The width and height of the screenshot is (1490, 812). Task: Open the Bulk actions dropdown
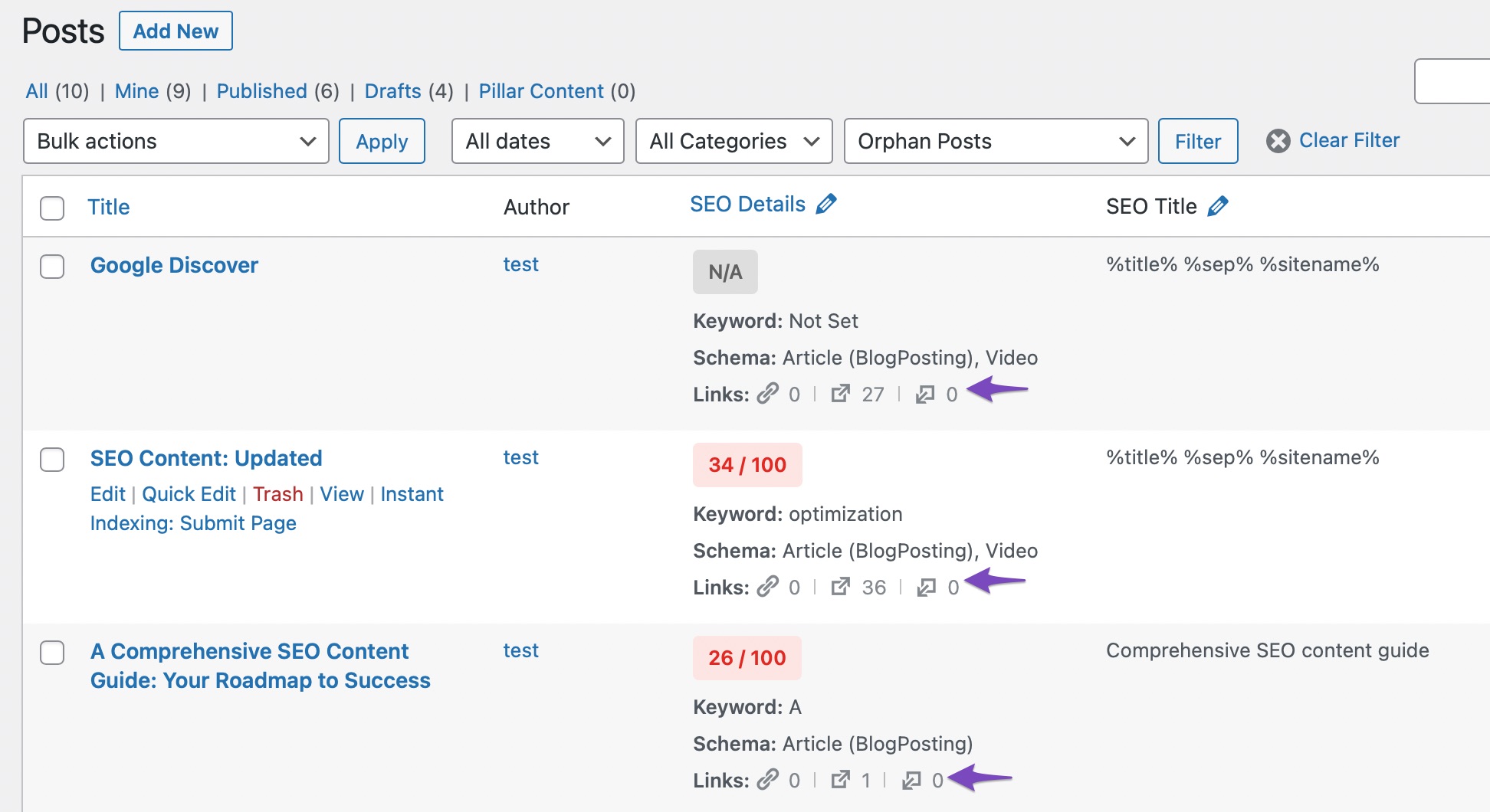pyautogui.click(x=176, y=141)
